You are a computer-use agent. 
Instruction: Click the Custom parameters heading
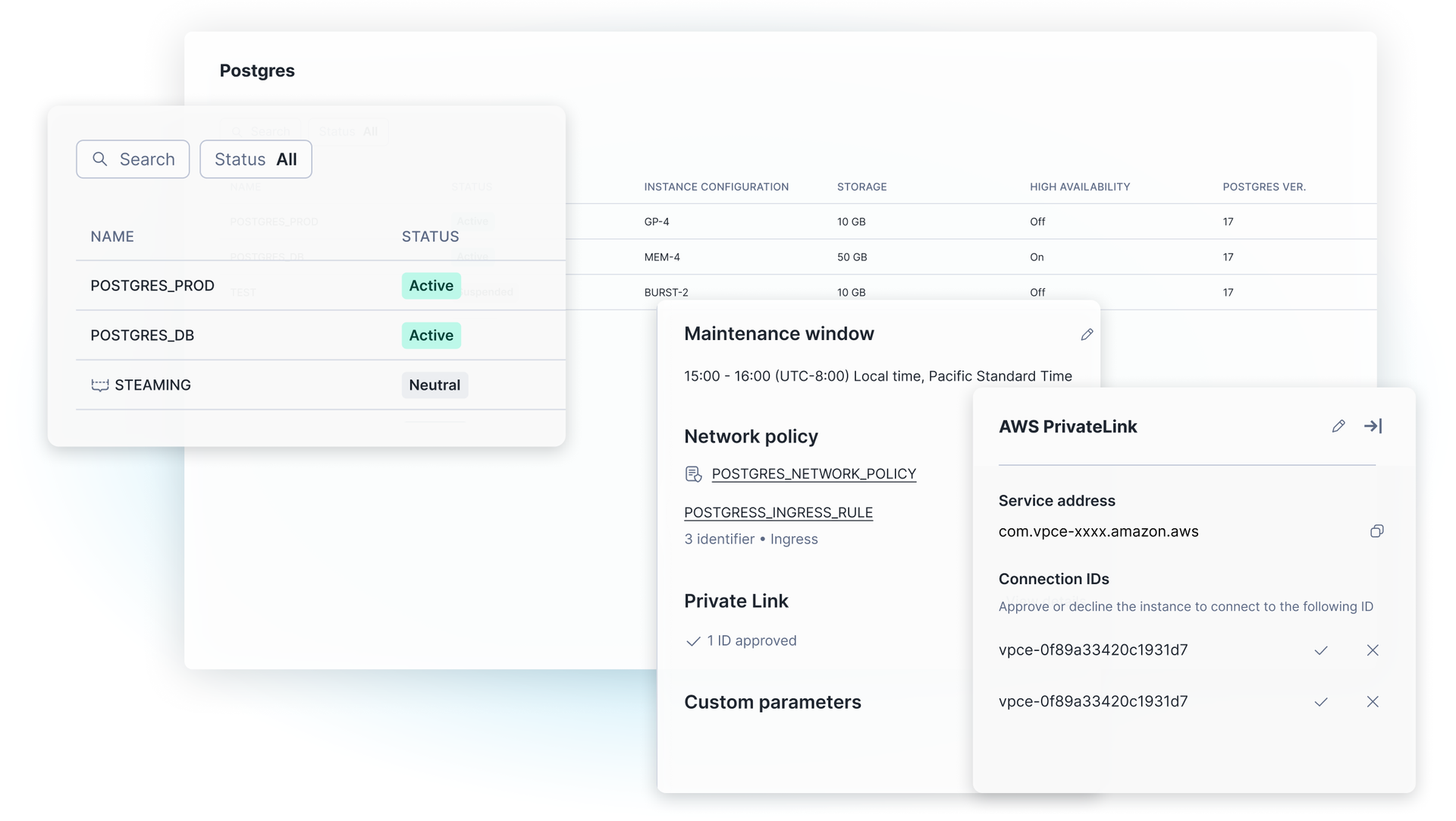click(773, 703)
